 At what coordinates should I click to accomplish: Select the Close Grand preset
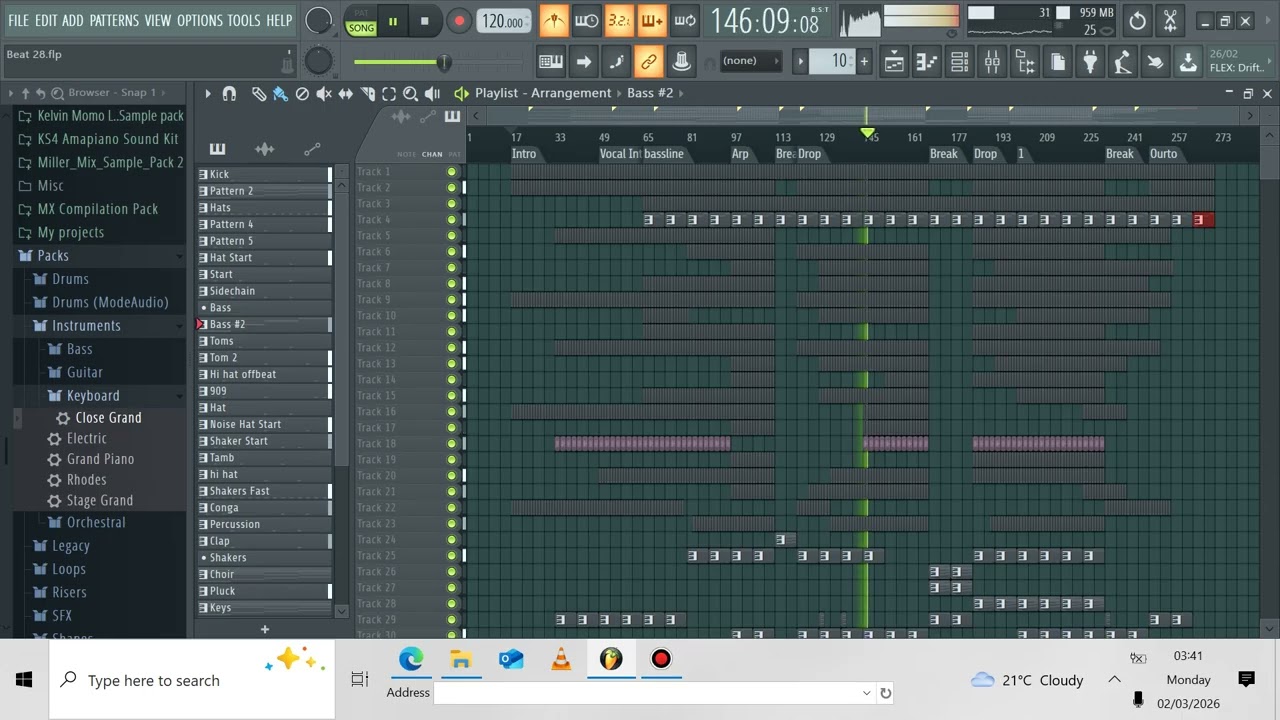click(108, 418)
